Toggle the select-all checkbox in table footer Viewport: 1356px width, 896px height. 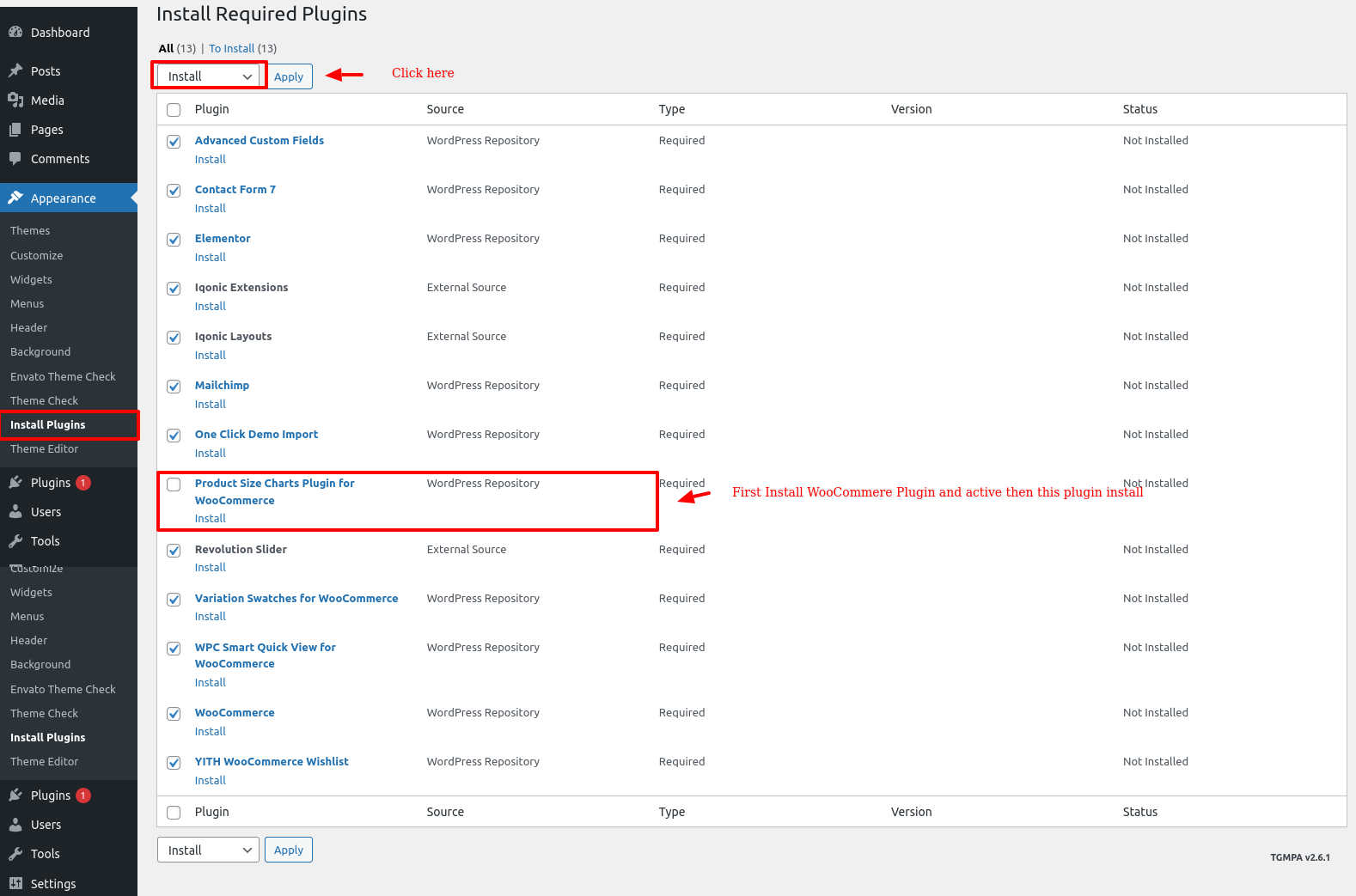pyautogui.click(x=174, y=813)
